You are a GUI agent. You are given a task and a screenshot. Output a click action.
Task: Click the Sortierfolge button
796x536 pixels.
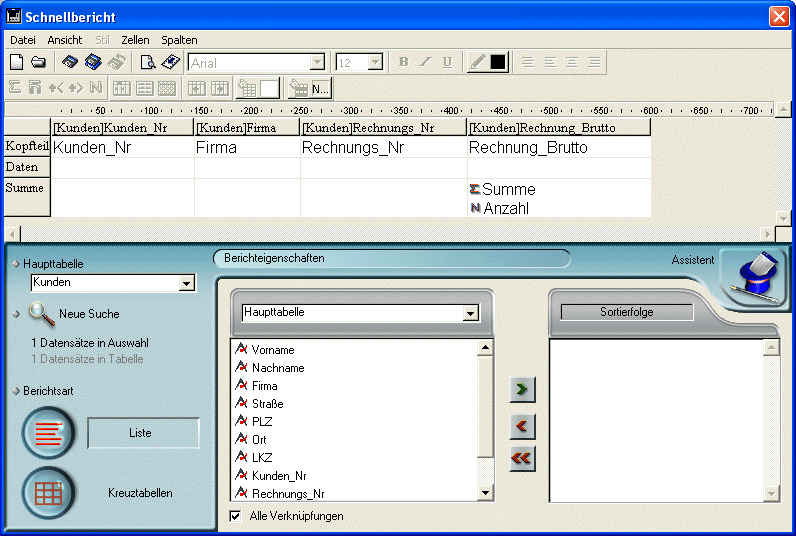click(626, 312)
